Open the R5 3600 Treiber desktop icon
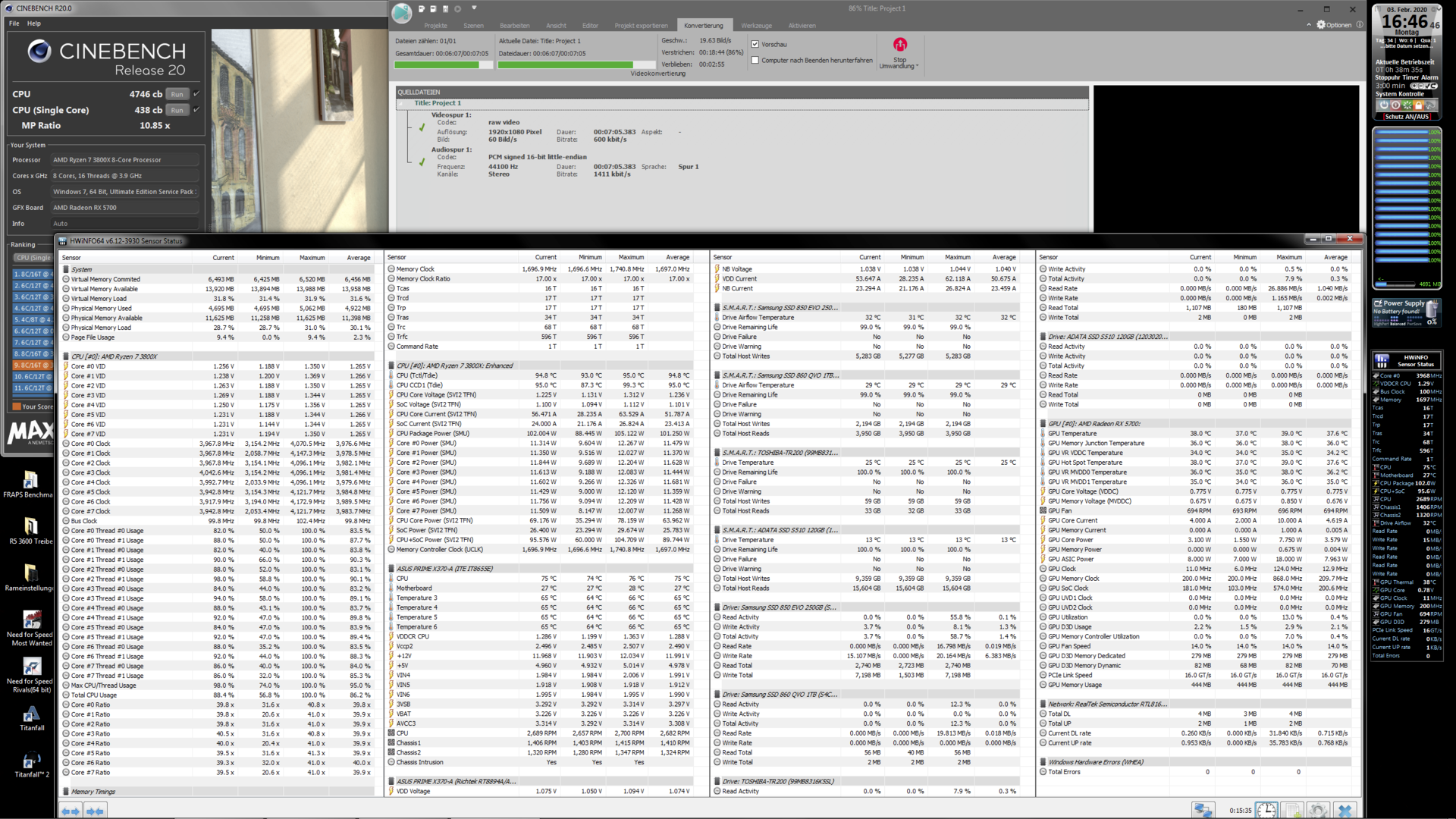Screen dimensions: 1456x819 tap(30, 532)
